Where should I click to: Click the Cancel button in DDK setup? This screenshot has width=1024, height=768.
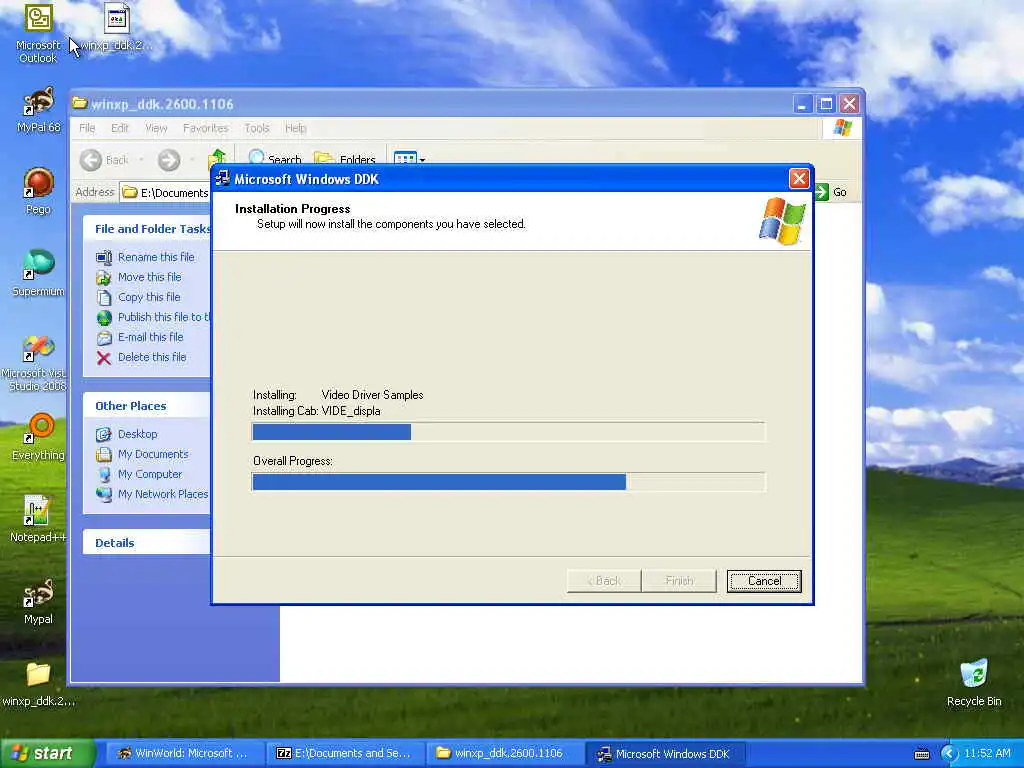tap(763, 581)
